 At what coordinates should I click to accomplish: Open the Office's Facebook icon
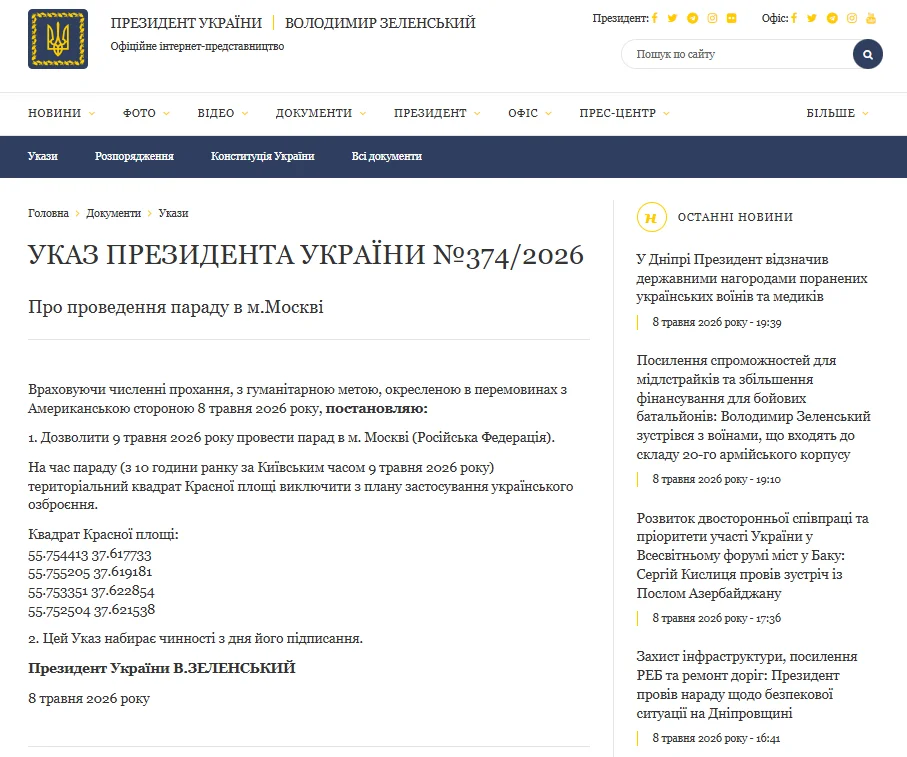click(794, 19)
